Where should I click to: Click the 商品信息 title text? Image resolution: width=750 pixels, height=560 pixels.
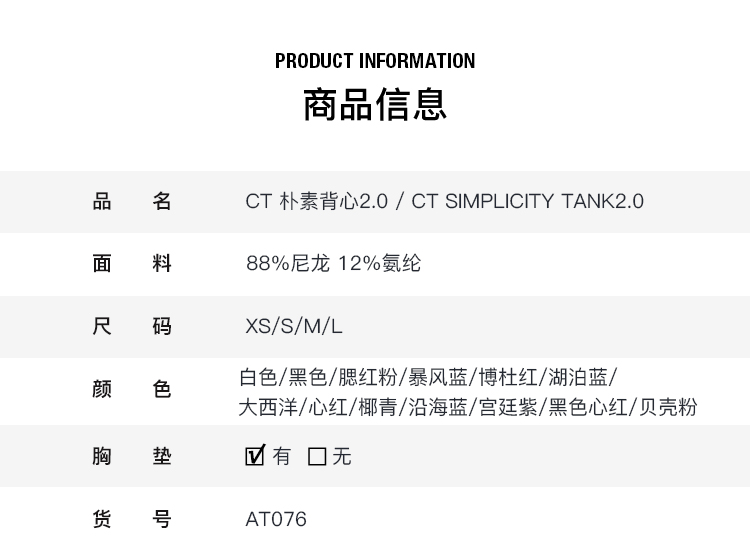(375, 104)
